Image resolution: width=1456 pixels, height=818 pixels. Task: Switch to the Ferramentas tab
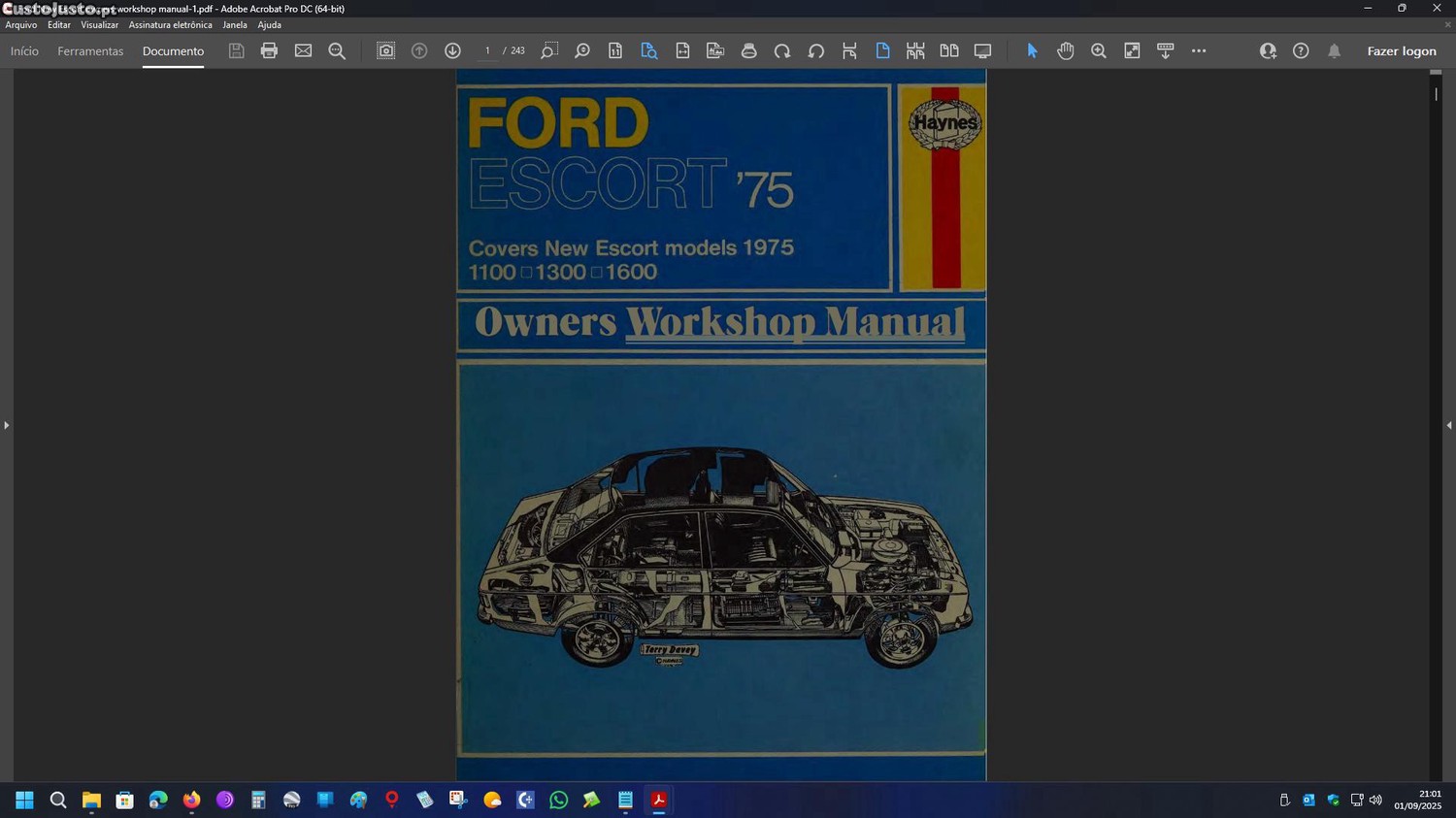tap(90, 51)
